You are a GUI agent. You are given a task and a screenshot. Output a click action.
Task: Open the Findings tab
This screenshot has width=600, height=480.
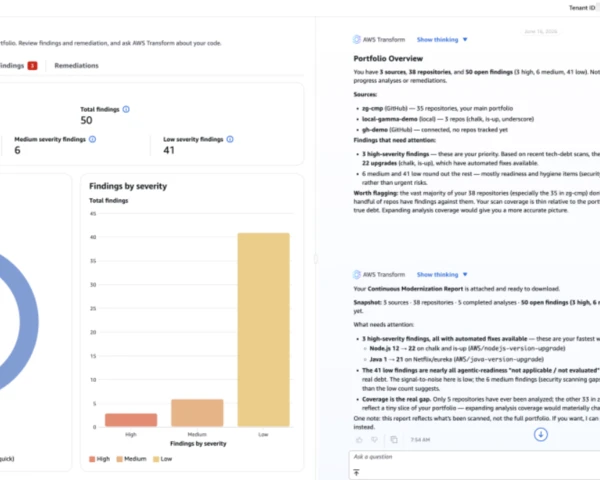(18, 66)
